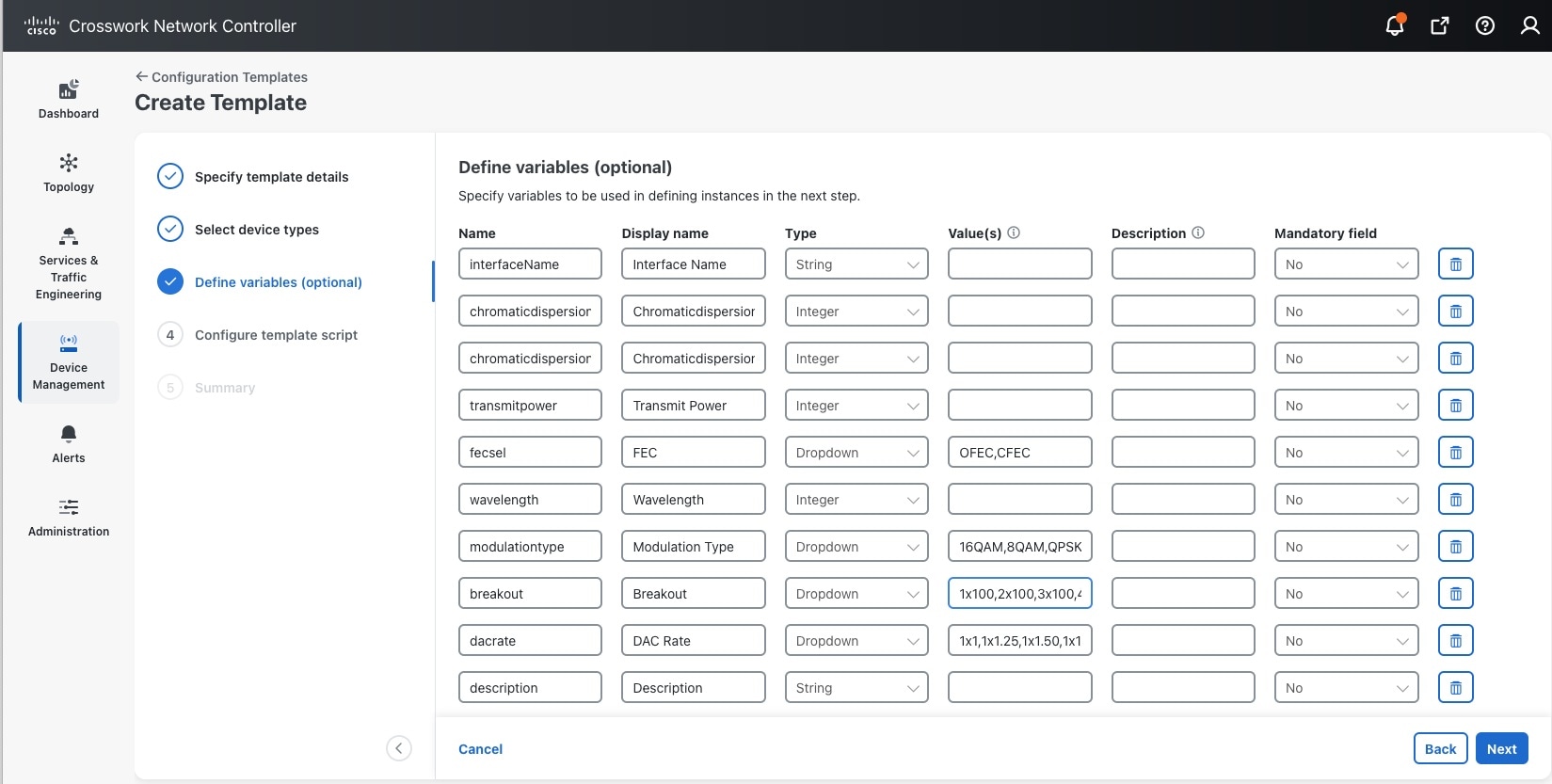Delete the fecsel variable row

[x=1456, y=452]
